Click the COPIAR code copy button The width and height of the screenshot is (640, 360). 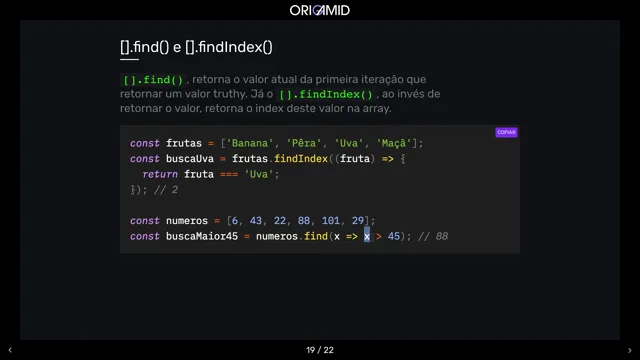(x=506, y=132)
